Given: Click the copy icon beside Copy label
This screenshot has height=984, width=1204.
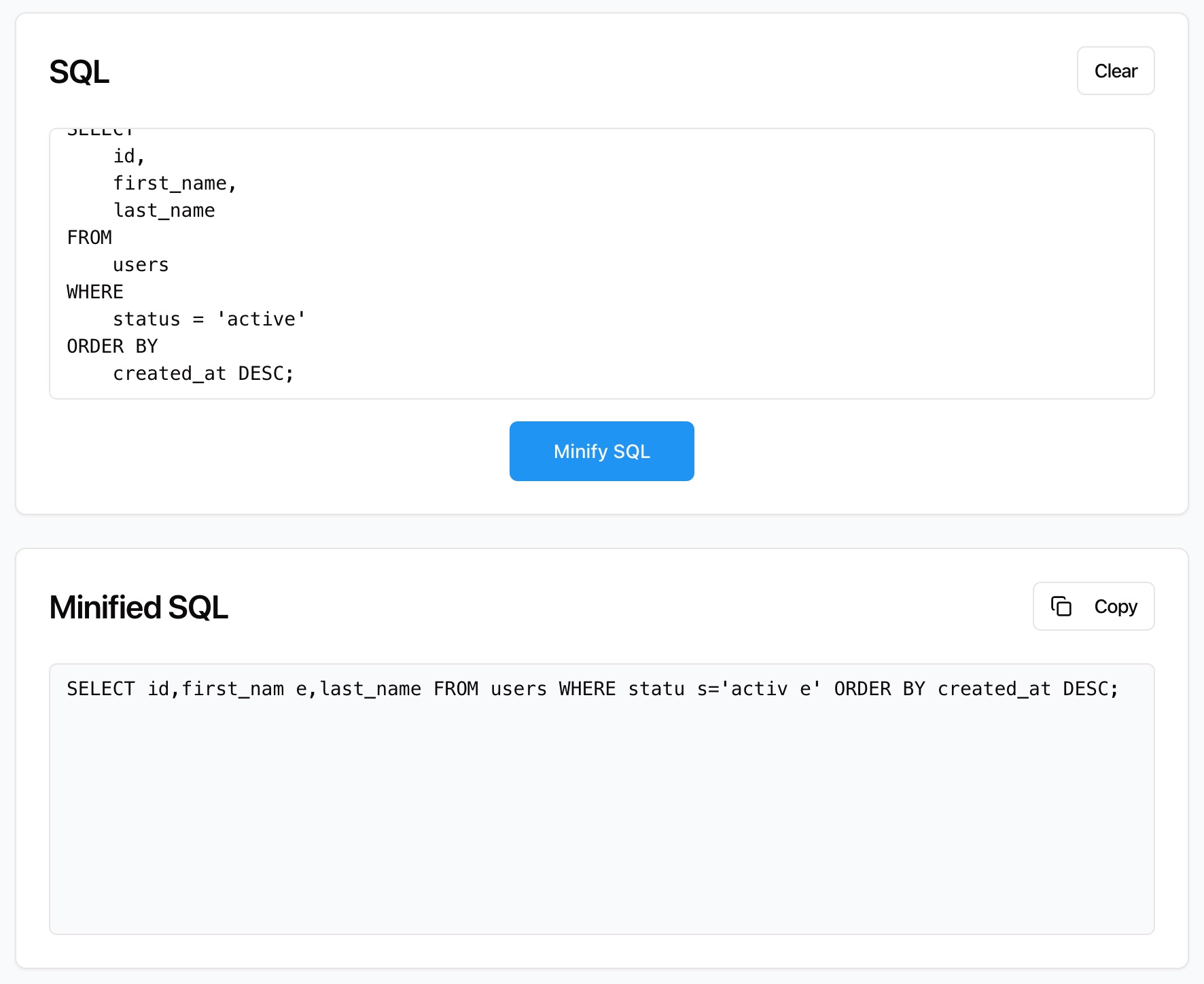Looking at the screenshot, I should [x=1063, y=606].
